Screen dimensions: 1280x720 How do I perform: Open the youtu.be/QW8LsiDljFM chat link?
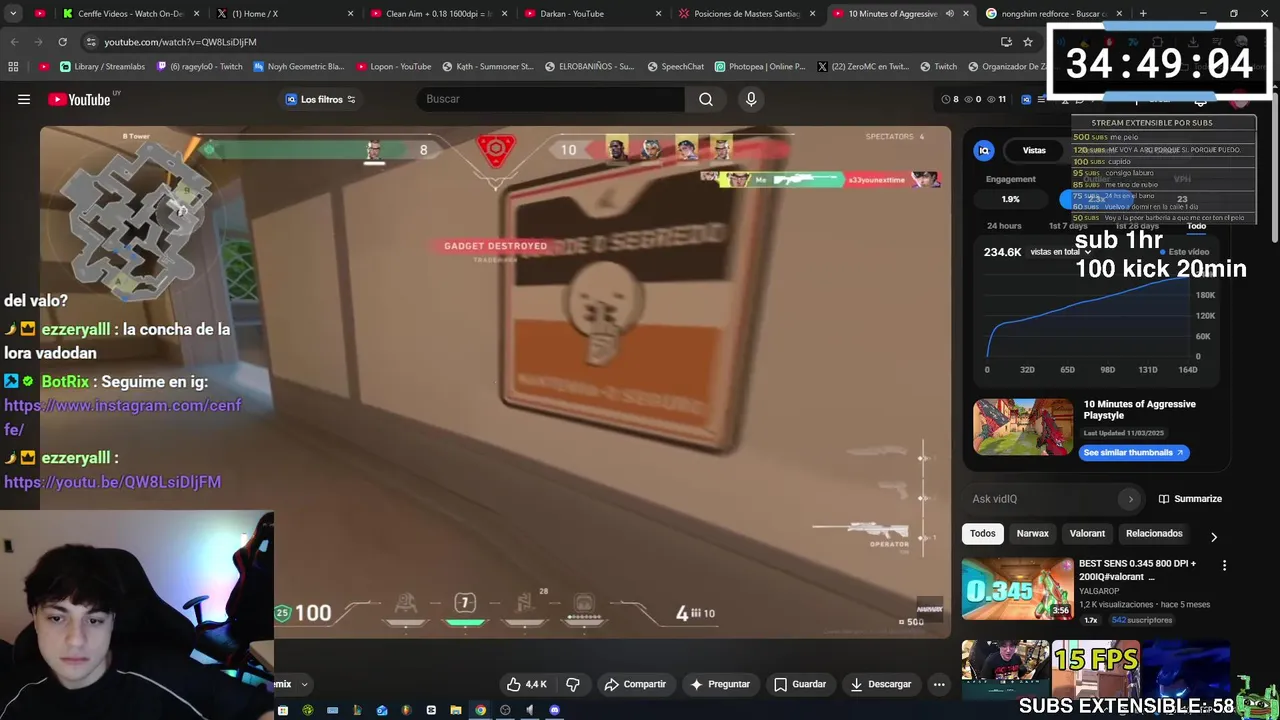tap(112, 482)
